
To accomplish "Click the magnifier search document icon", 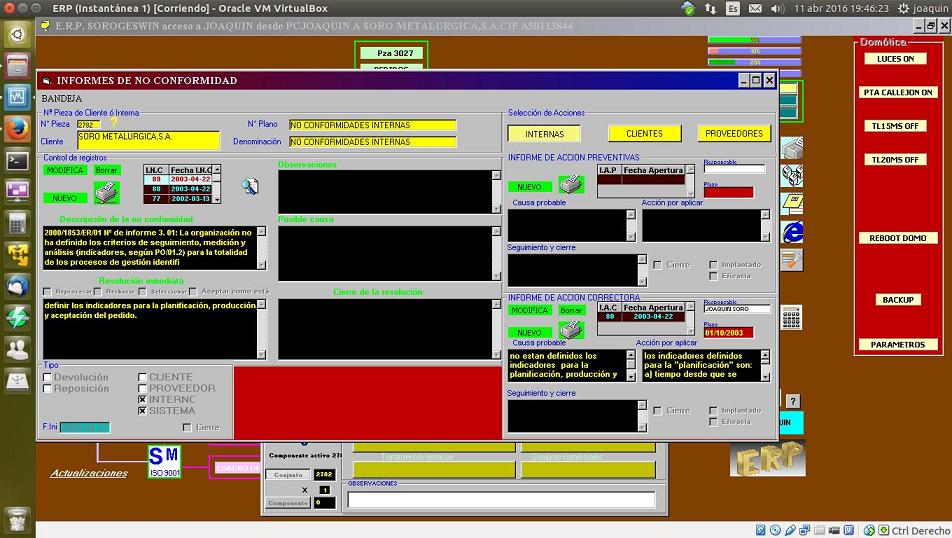I will [x=250, y=186].
